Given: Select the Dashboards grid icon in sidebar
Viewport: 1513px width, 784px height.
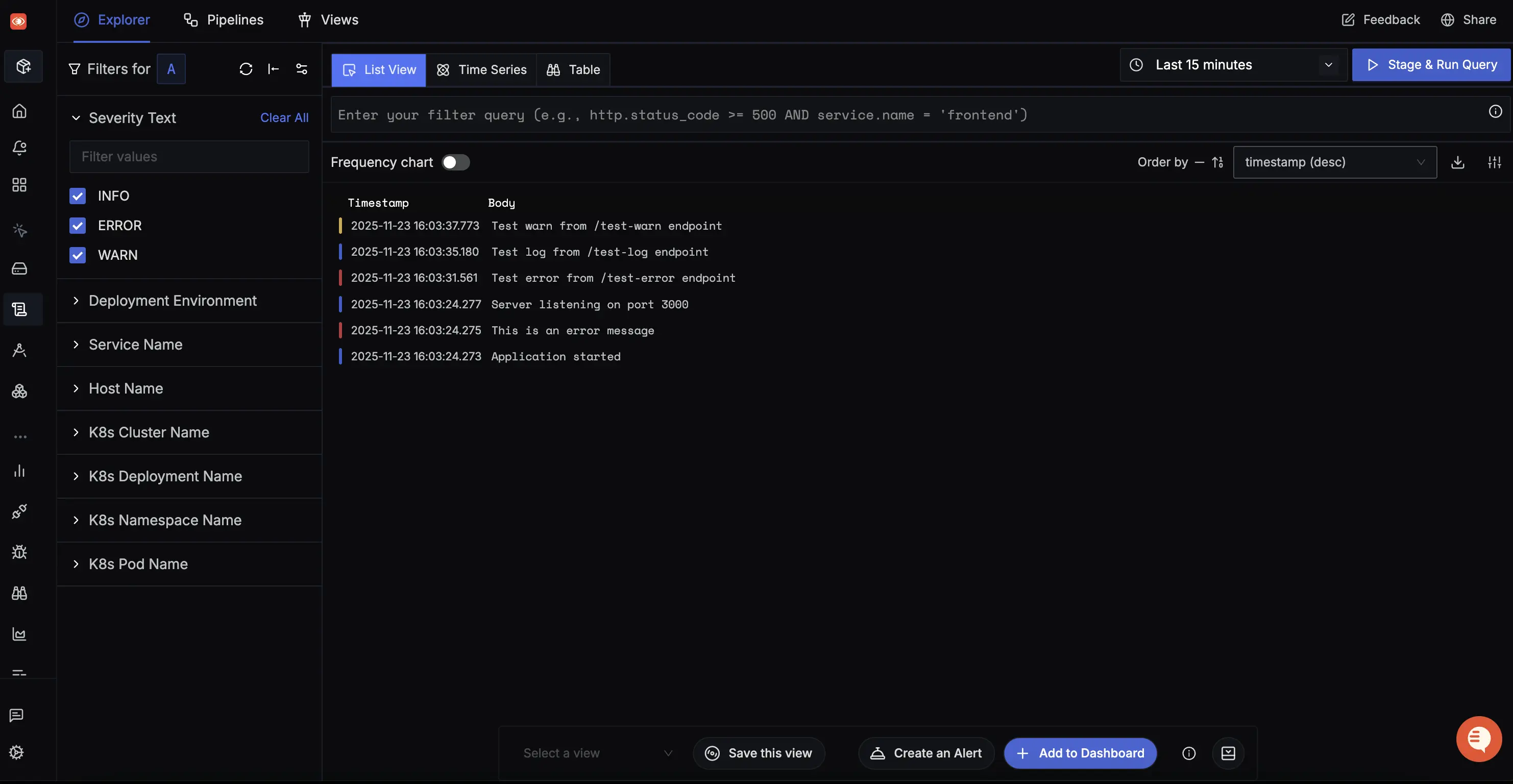Looking at the screenshot, I should [x=19, y=184].
